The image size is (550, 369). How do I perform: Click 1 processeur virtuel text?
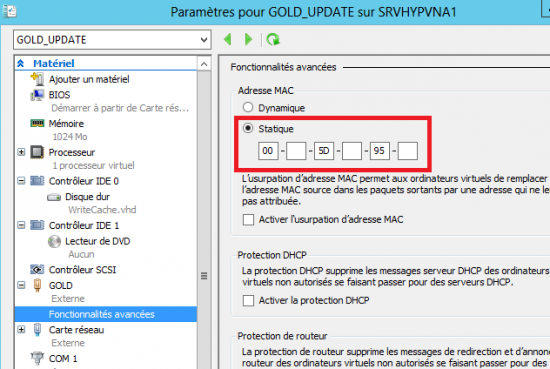tap(93, 165)
